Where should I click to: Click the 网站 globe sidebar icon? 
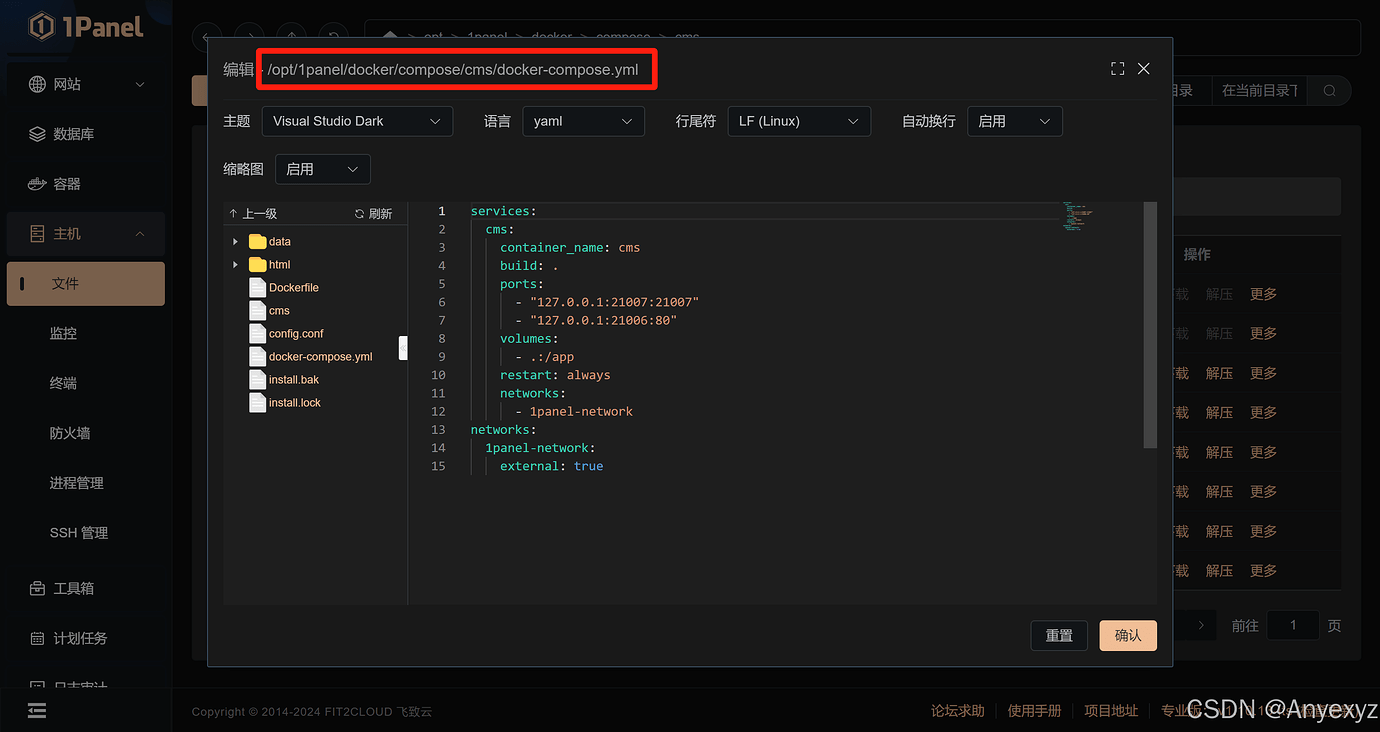click(37, 84)
